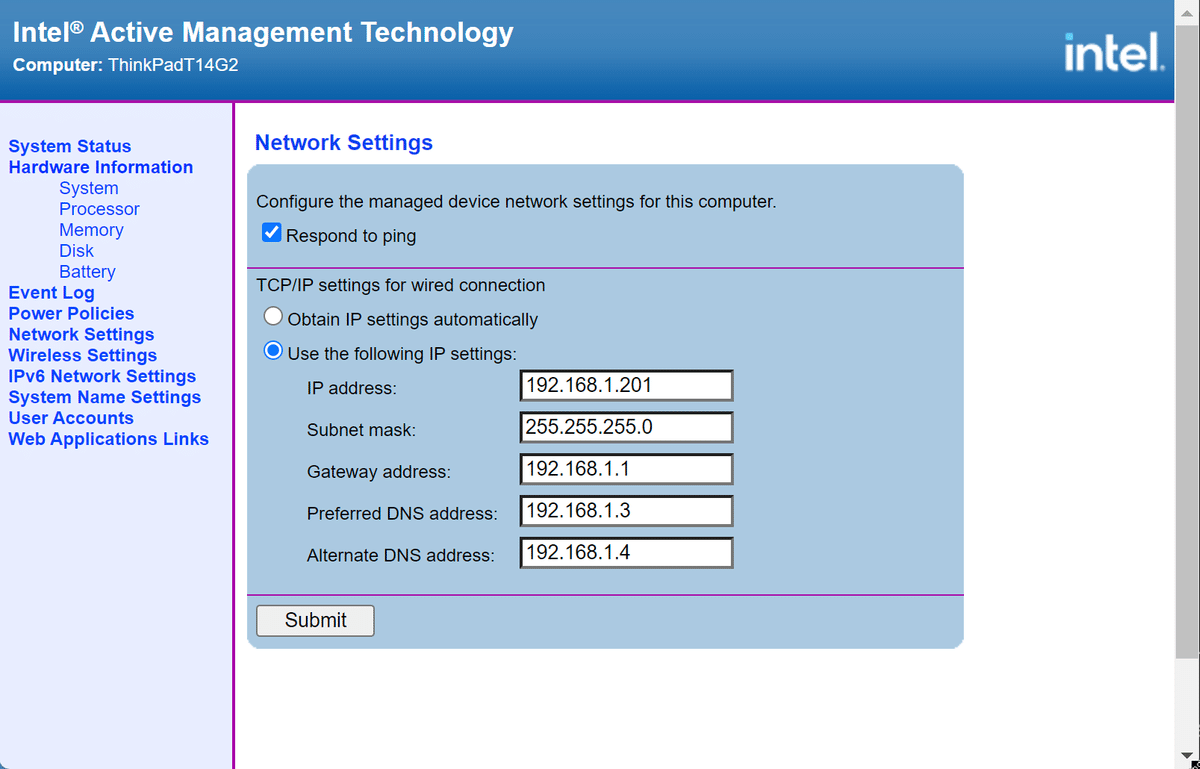Image resolution: width=1200 pixels, height=769 pixels.
Task: Select Use the following IP settings
Action: point(273,352)
